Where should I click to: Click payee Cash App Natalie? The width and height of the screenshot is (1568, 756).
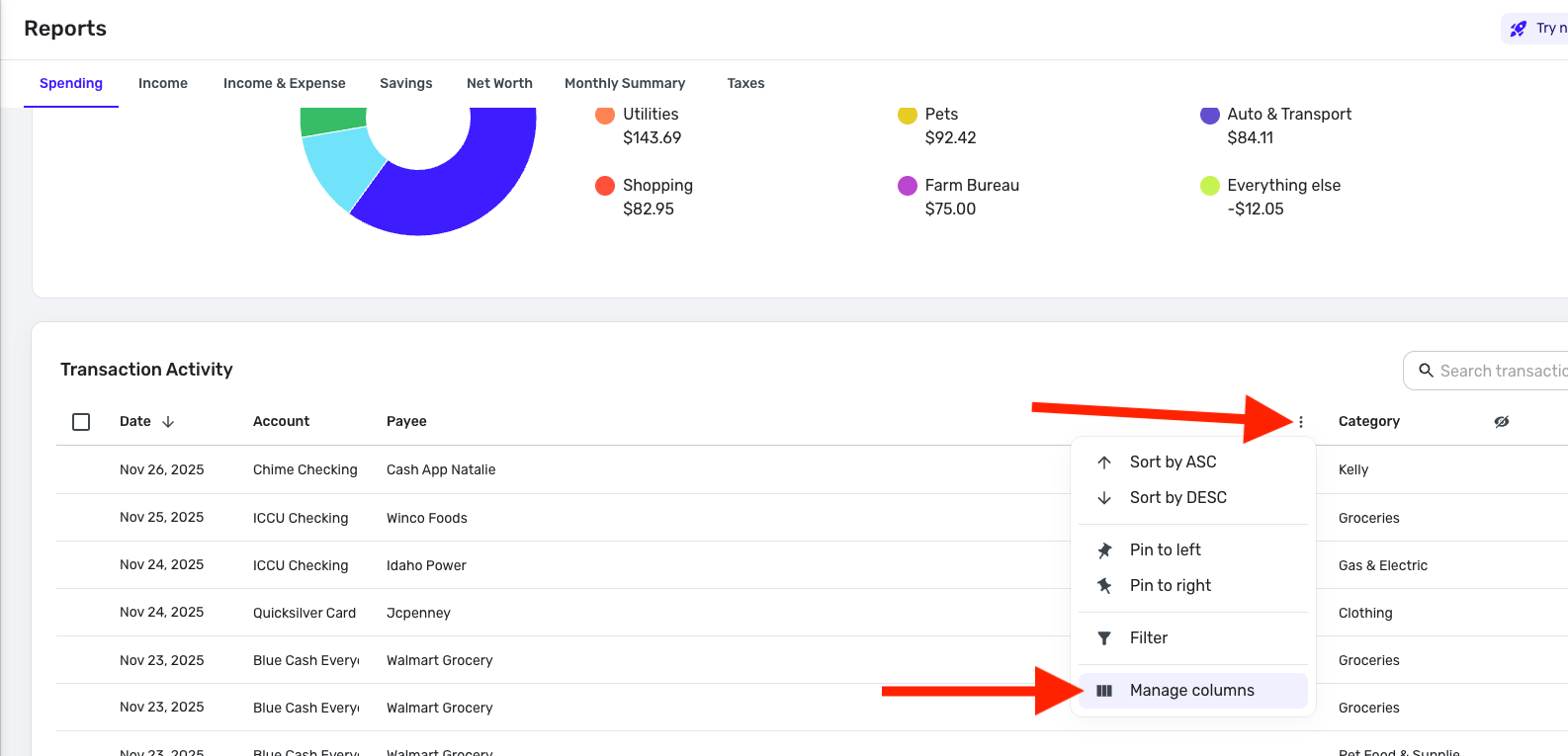pos(441,470)
